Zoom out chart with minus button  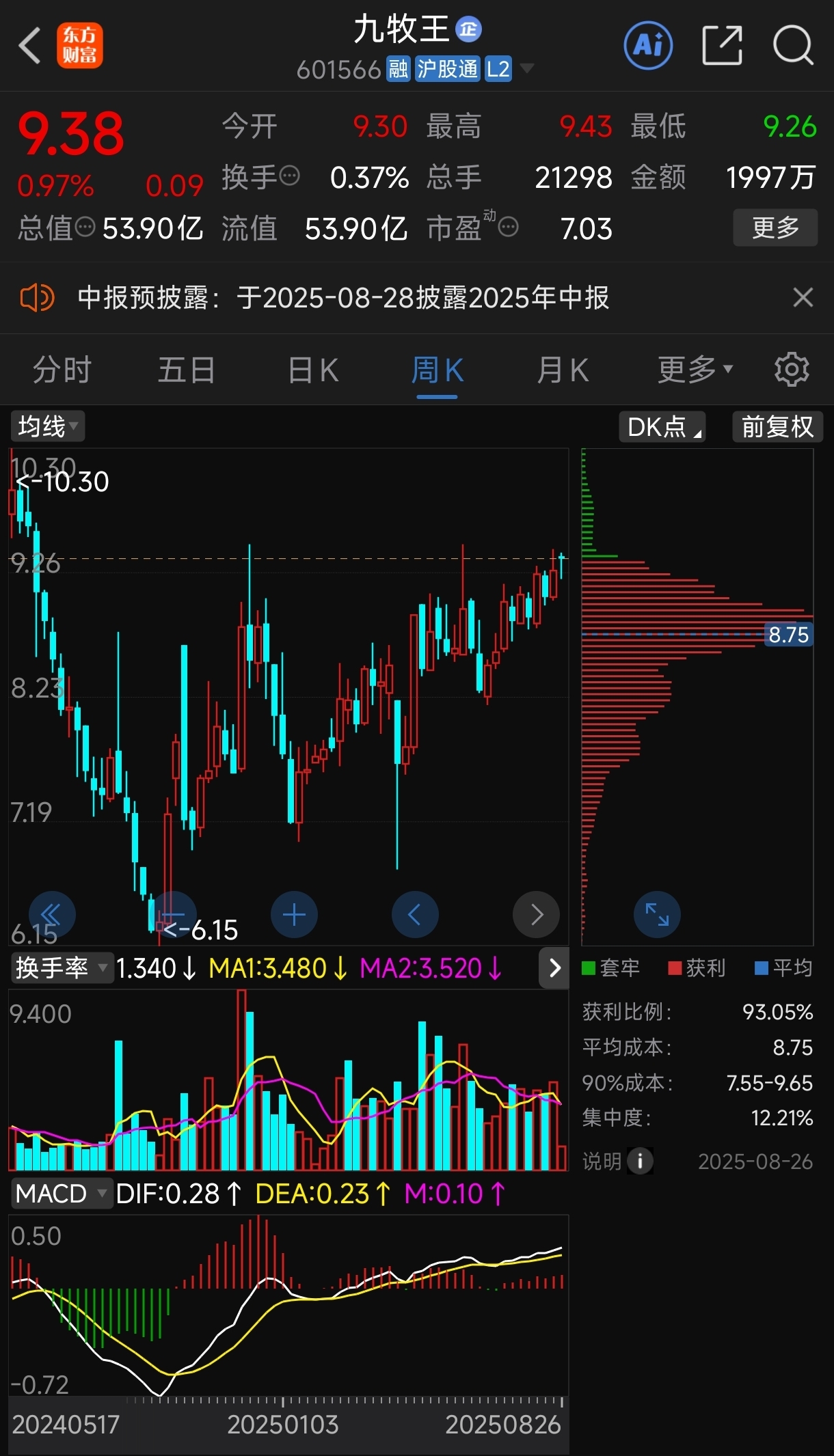point(174,914)
